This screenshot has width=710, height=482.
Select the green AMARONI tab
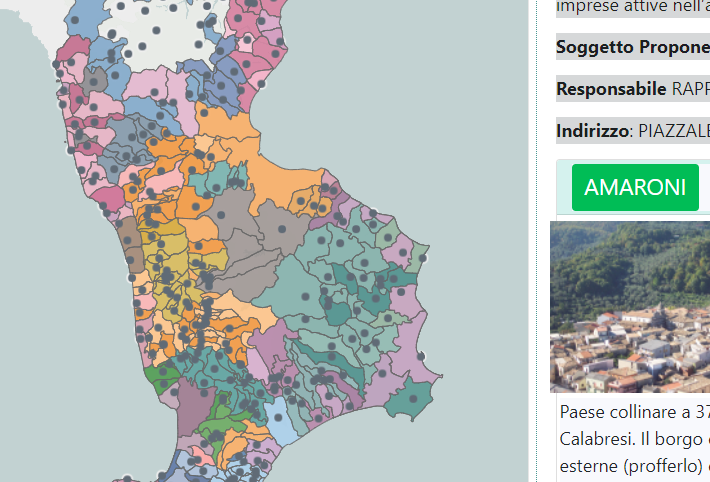[635, 188]
